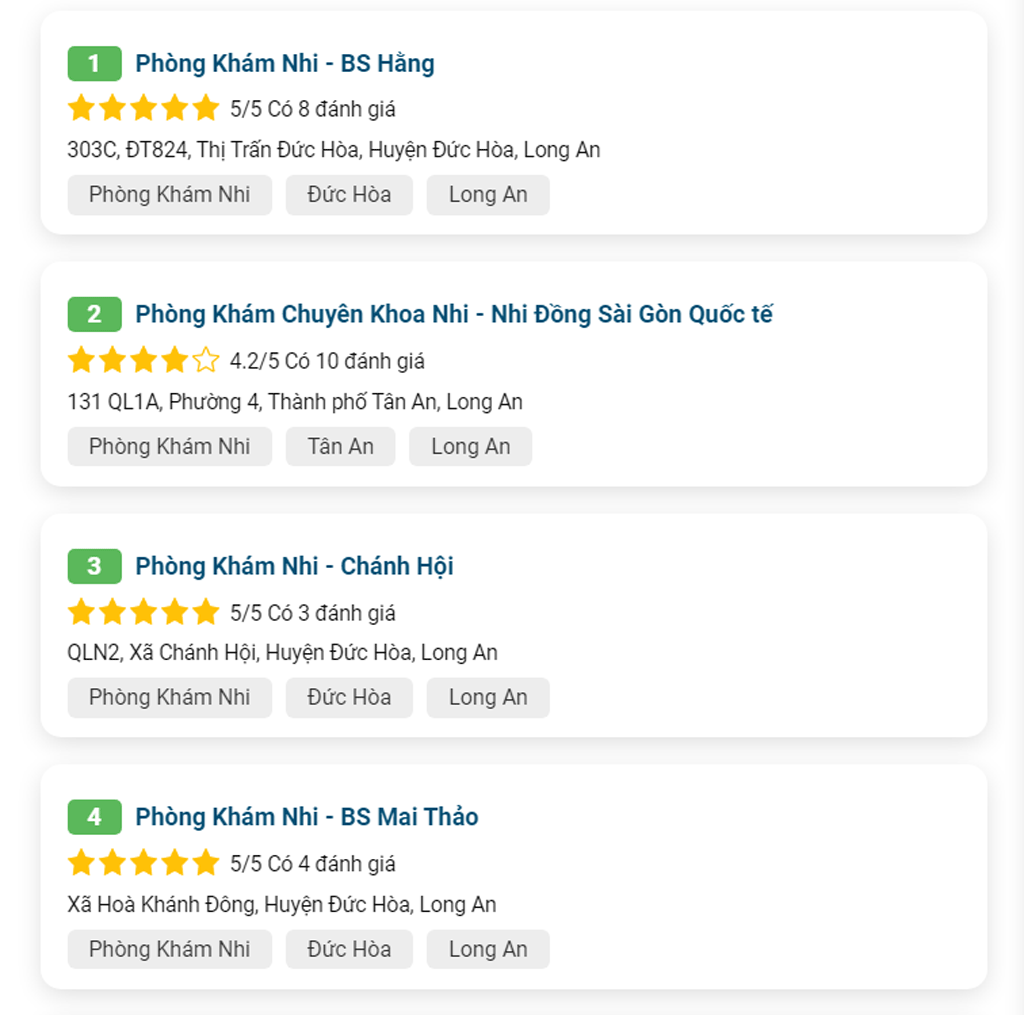Click the star rating of BS Mai Thảo clinic
Screen dimensions: 1024x1015
click(x=144, y=863)
